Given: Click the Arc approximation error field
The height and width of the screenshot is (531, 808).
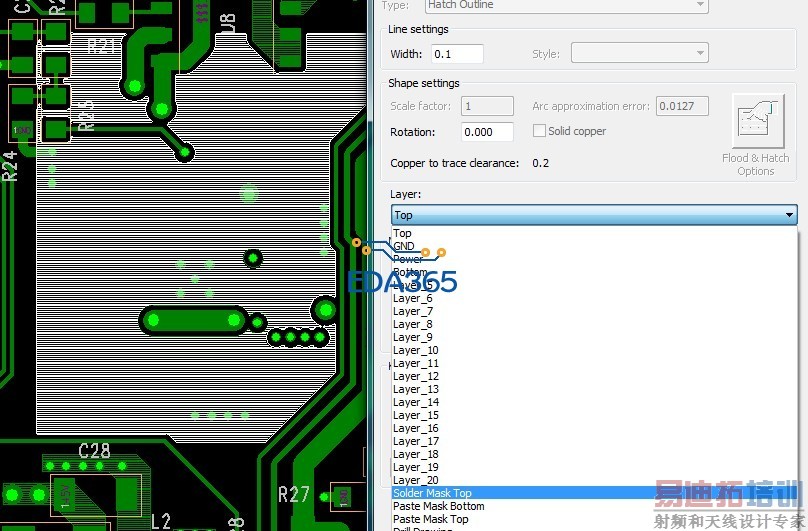Looking at the screenshot, I should 682,106.
